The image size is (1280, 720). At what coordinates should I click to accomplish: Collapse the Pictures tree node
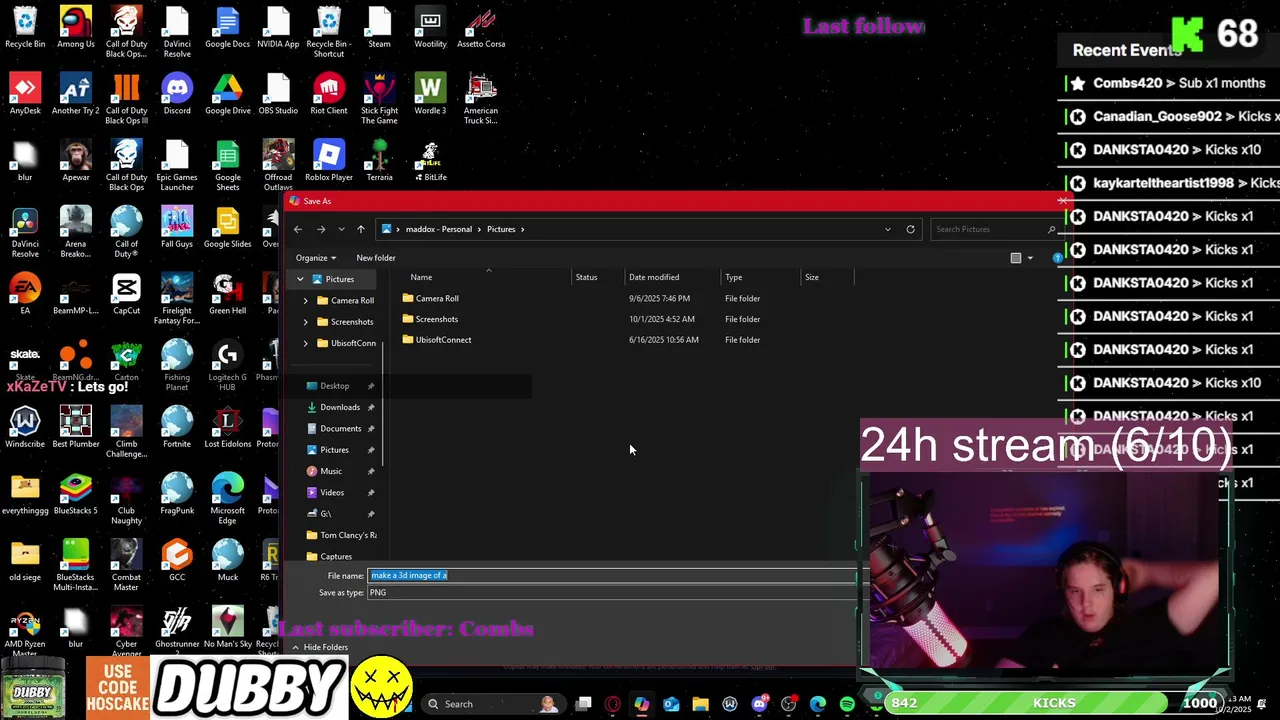300,279
